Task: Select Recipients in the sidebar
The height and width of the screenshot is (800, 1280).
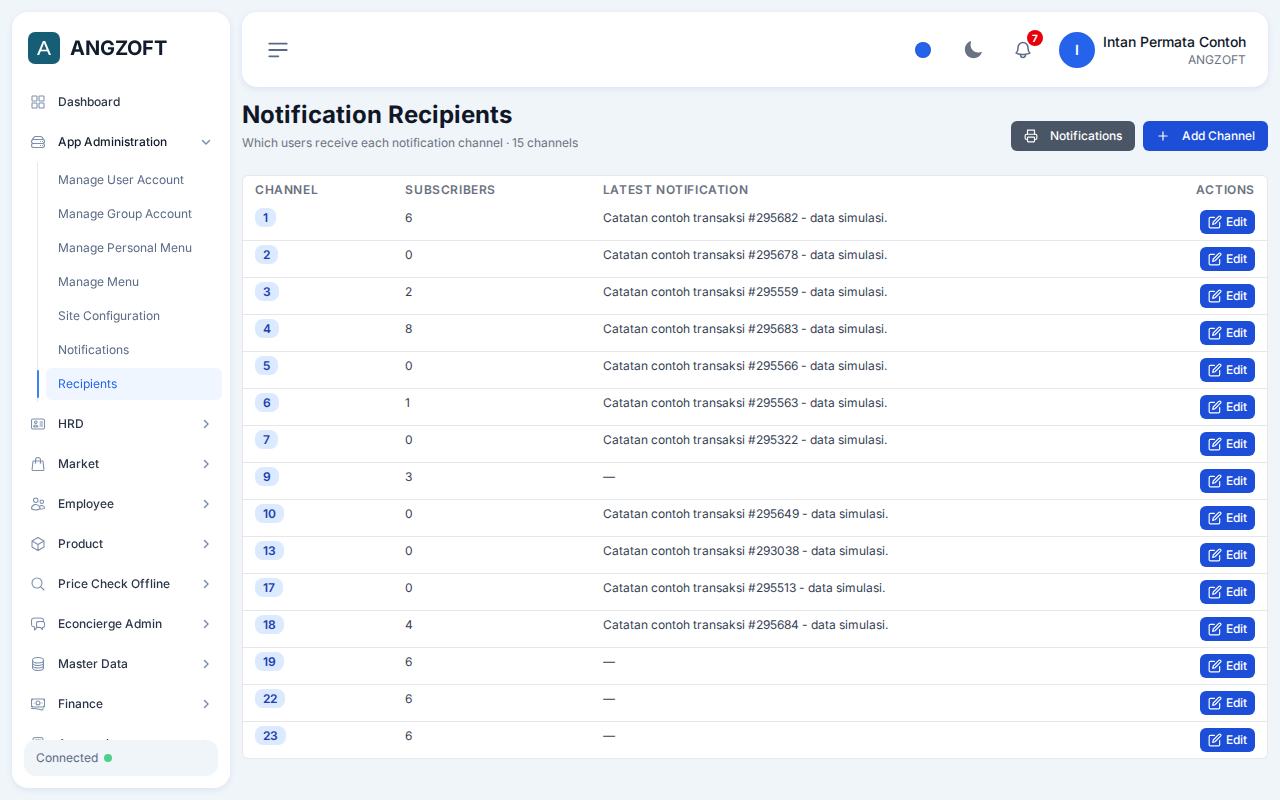Action: pyautogui.click(x=134, y=384)
